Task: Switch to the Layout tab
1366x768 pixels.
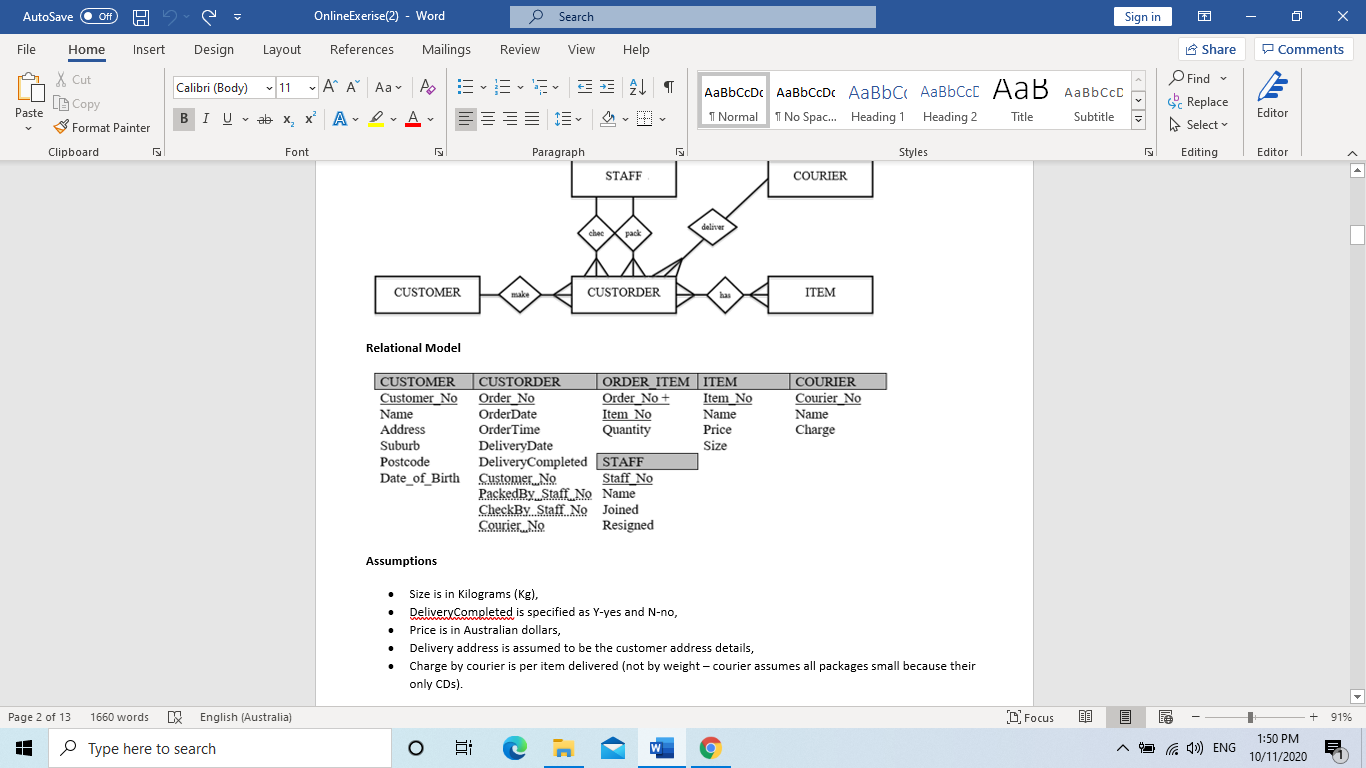Action: pyautogui.click(x=281, y=49)
